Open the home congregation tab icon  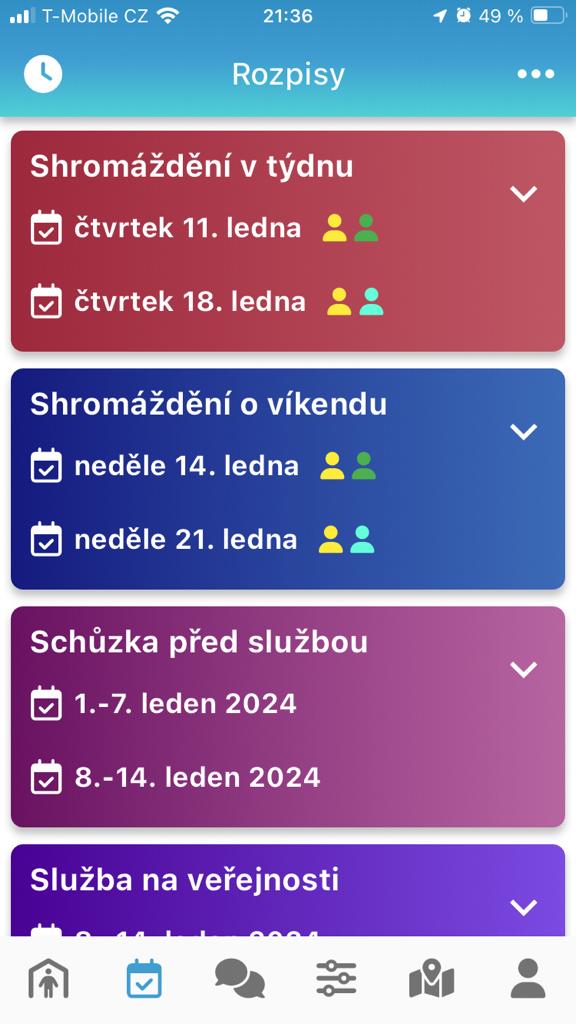pos(48,978)
